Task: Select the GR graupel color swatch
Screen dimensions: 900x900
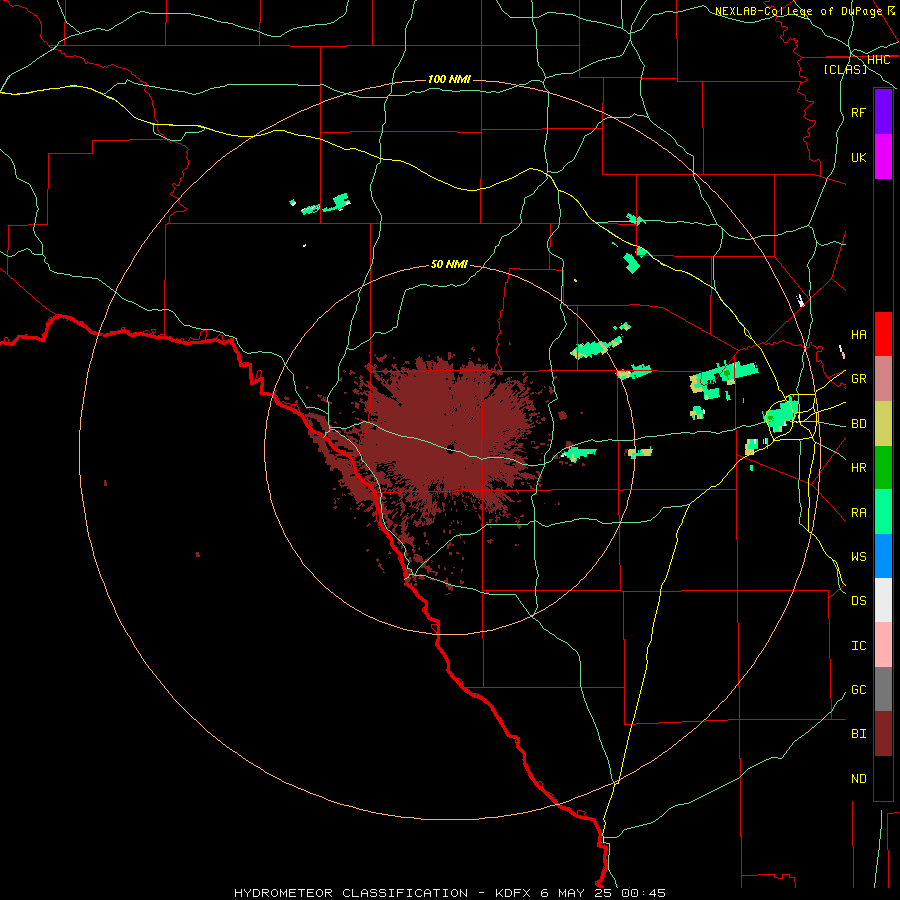Action: (x=883, y=379)
